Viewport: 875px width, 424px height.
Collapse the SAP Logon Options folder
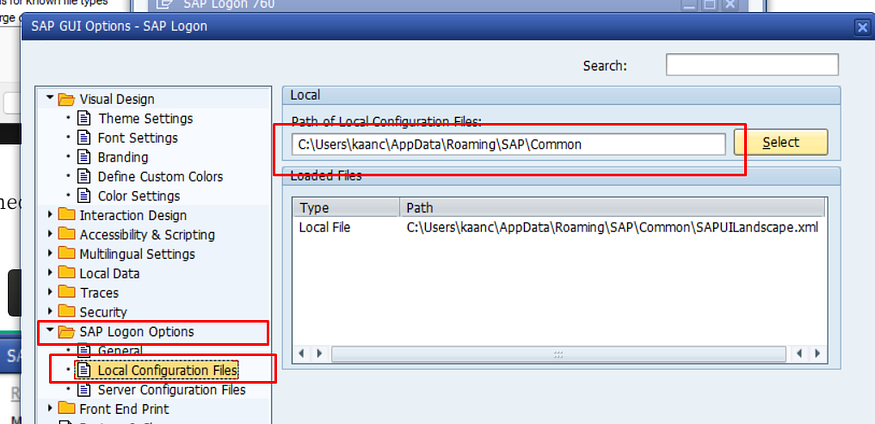coord(50,331)
